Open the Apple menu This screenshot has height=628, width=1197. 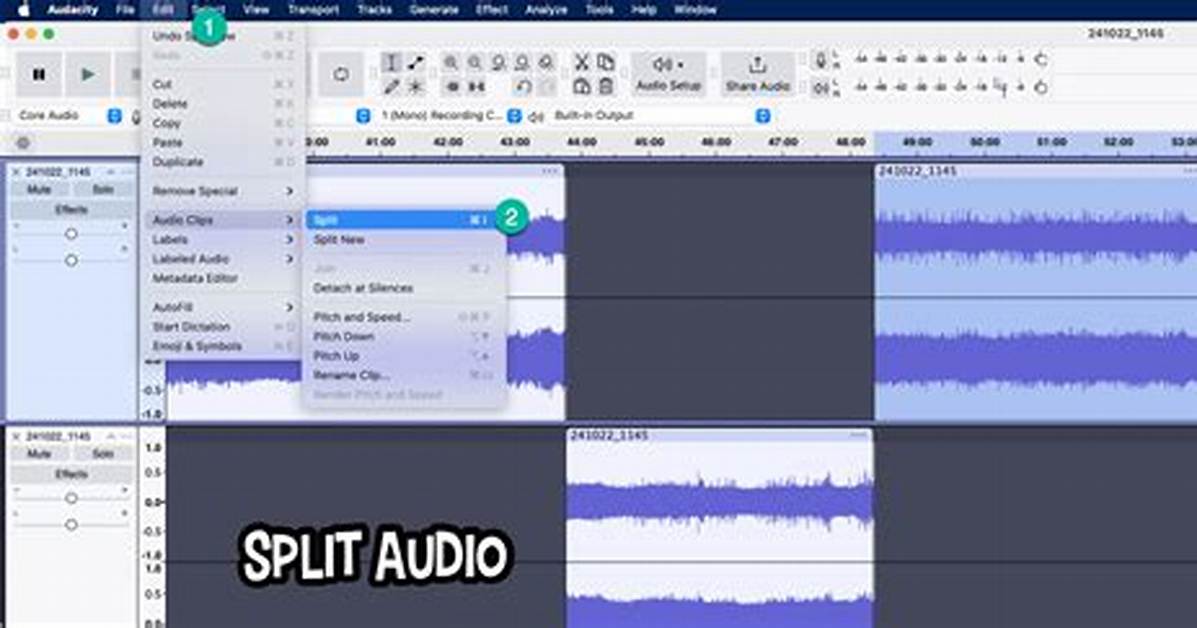click(23, 10)
